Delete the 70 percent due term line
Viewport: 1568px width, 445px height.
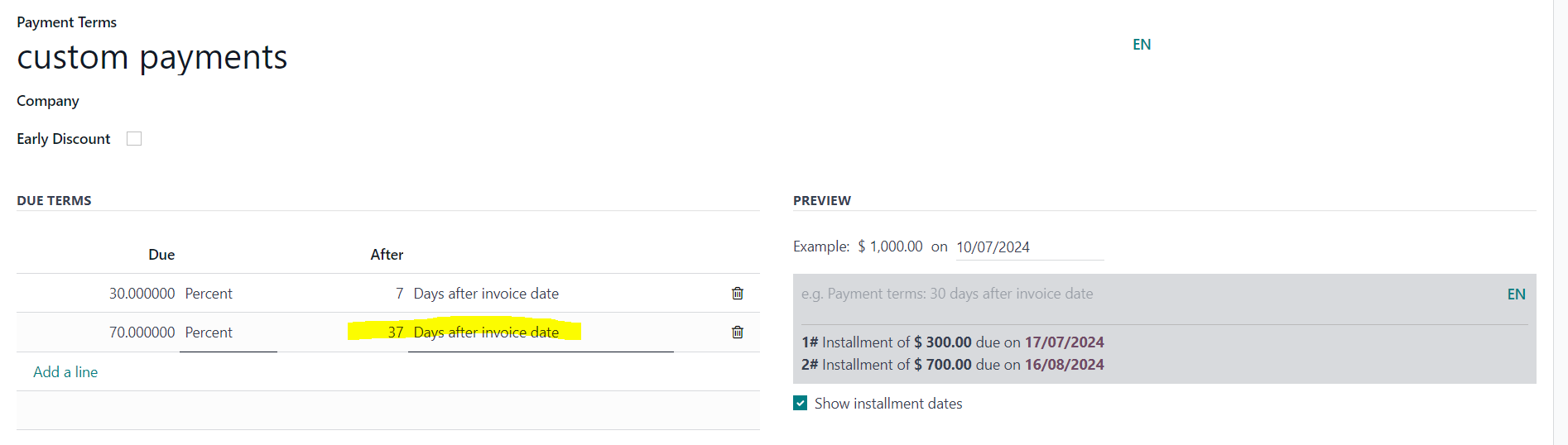[738, 333]
